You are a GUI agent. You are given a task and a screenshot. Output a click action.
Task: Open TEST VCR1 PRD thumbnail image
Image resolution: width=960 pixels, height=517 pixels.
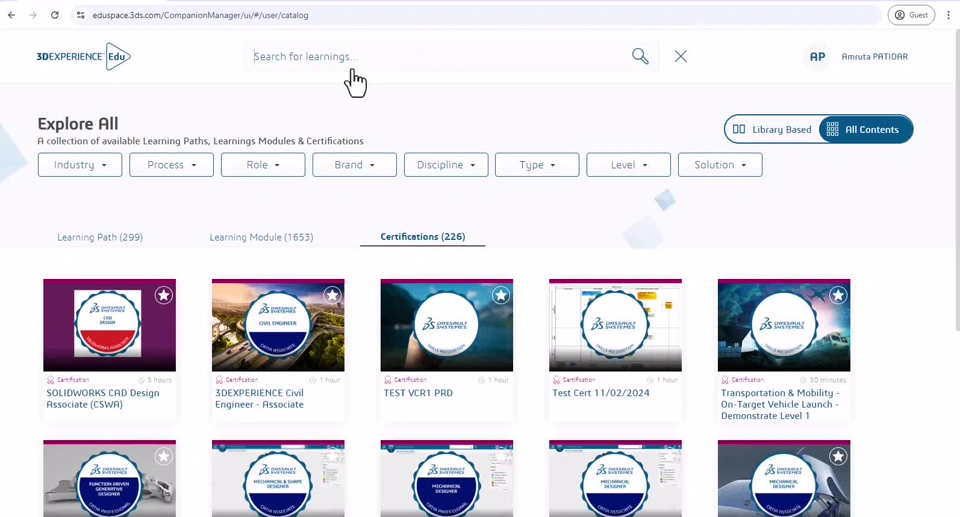click(447, 325)
